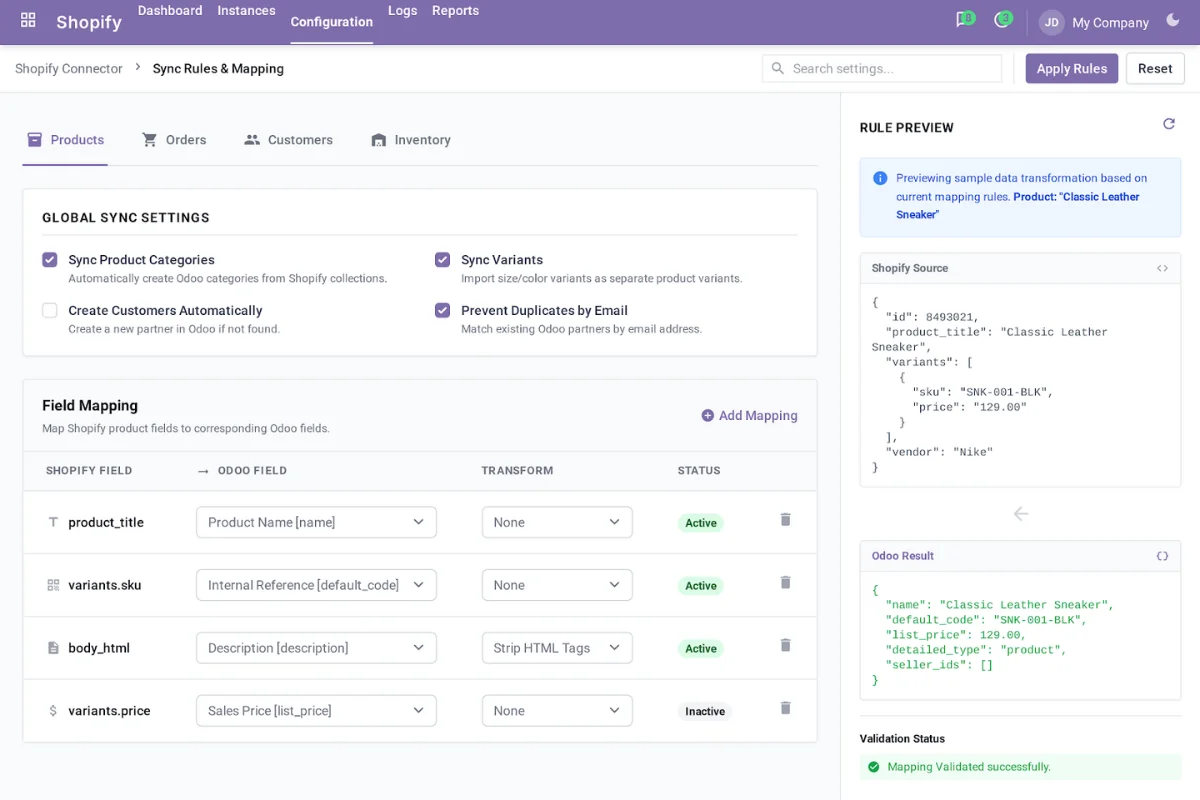
Task: Open Sales Price [list_price] dropdown
Action: 316,711
